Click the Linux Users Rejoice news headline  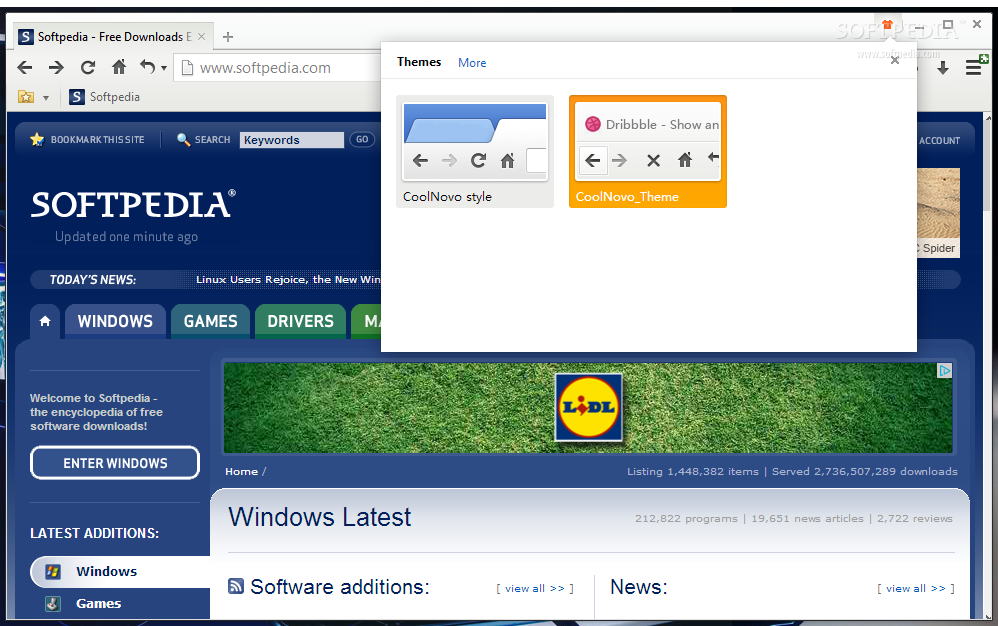click(x=288, y=279)
